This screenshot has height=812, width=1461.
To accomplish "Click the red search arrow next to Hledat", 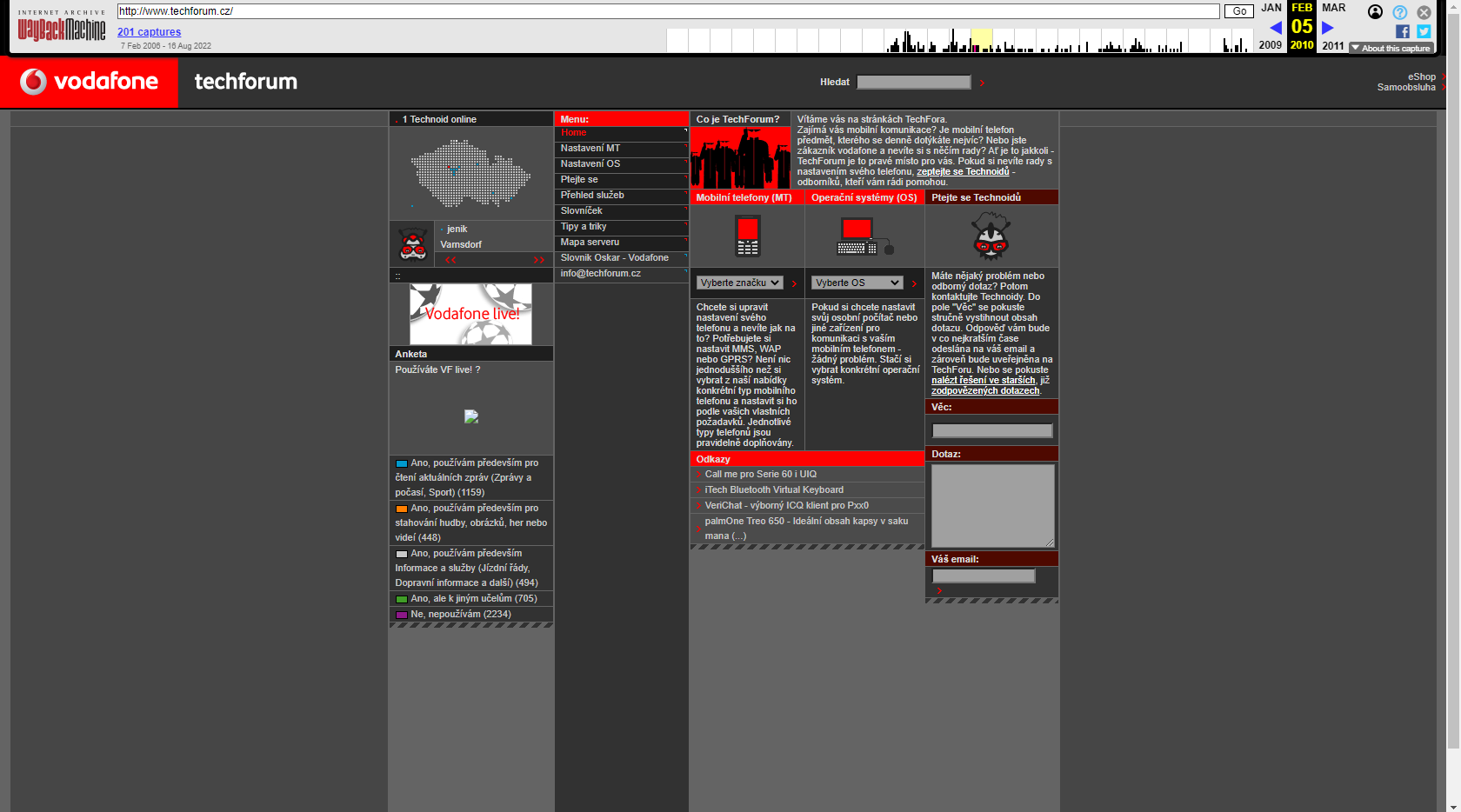I will [x=982, y=83].
